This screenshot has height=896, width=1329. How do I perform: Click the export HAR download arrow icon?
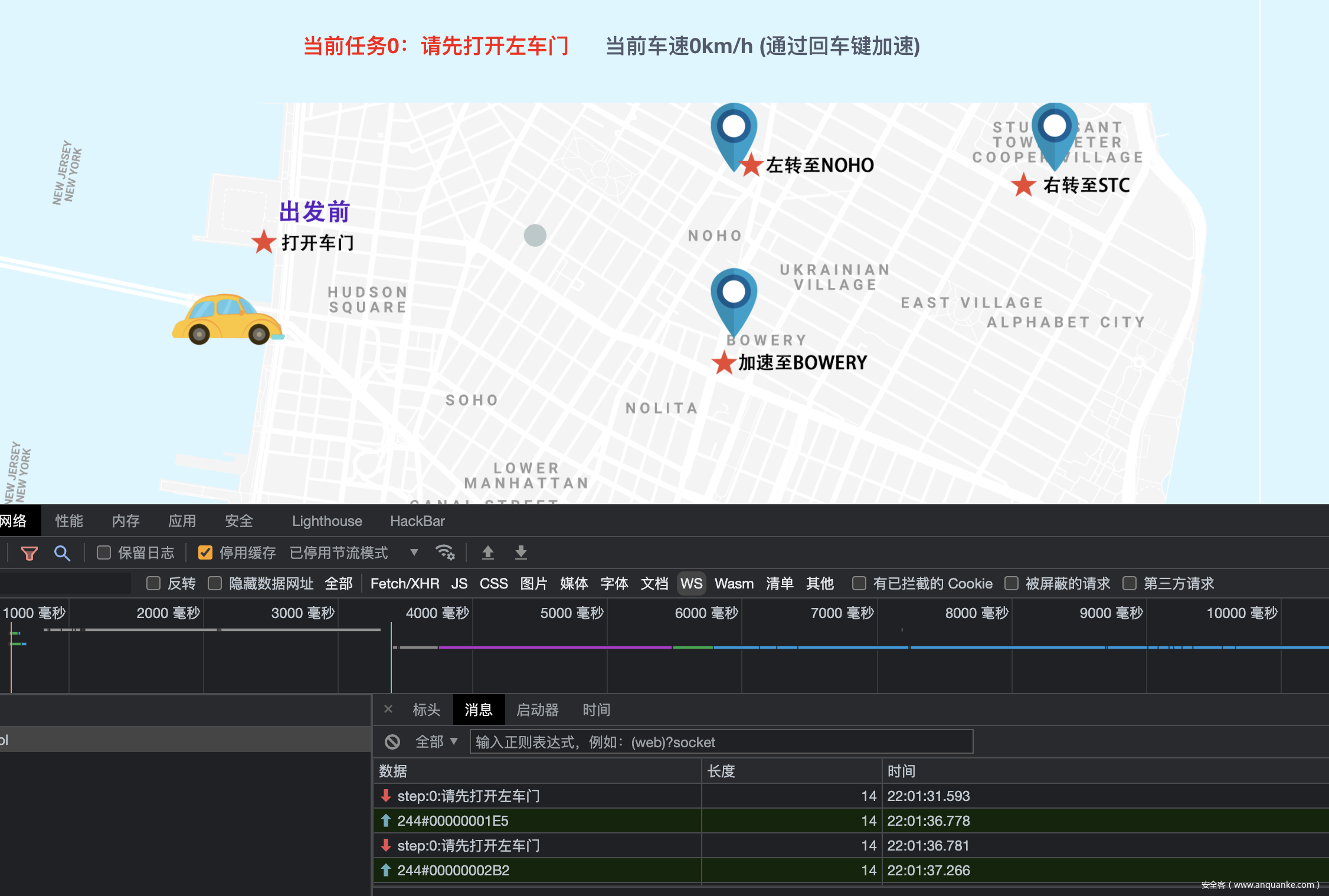click(x=521, y=552)
